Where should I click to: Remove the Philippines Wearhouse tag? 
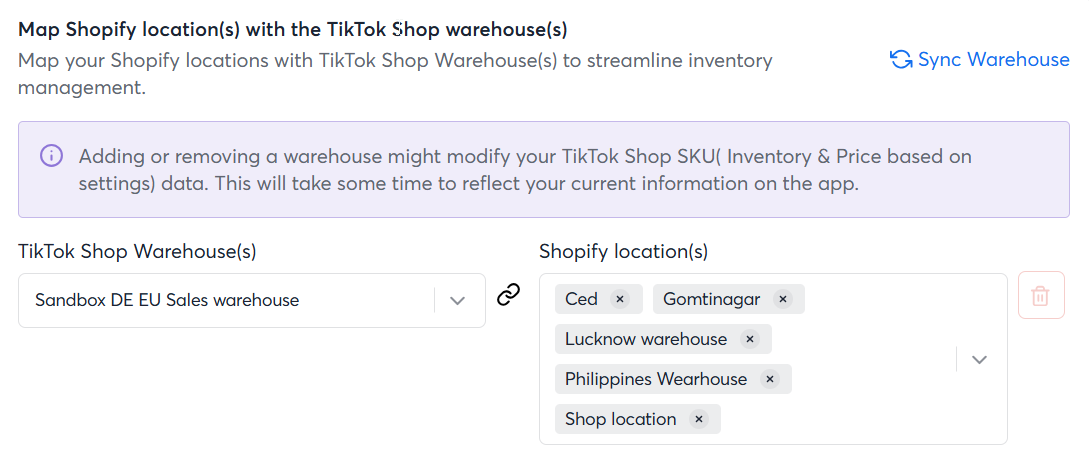[x=769, y=379]
